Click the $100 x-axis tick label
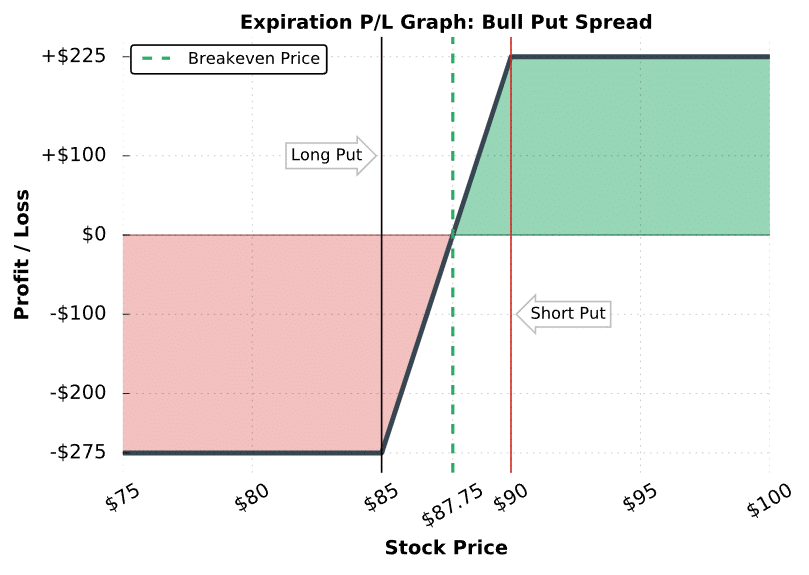The height and width of the screenshot is (575, 809). coord(769,501)
